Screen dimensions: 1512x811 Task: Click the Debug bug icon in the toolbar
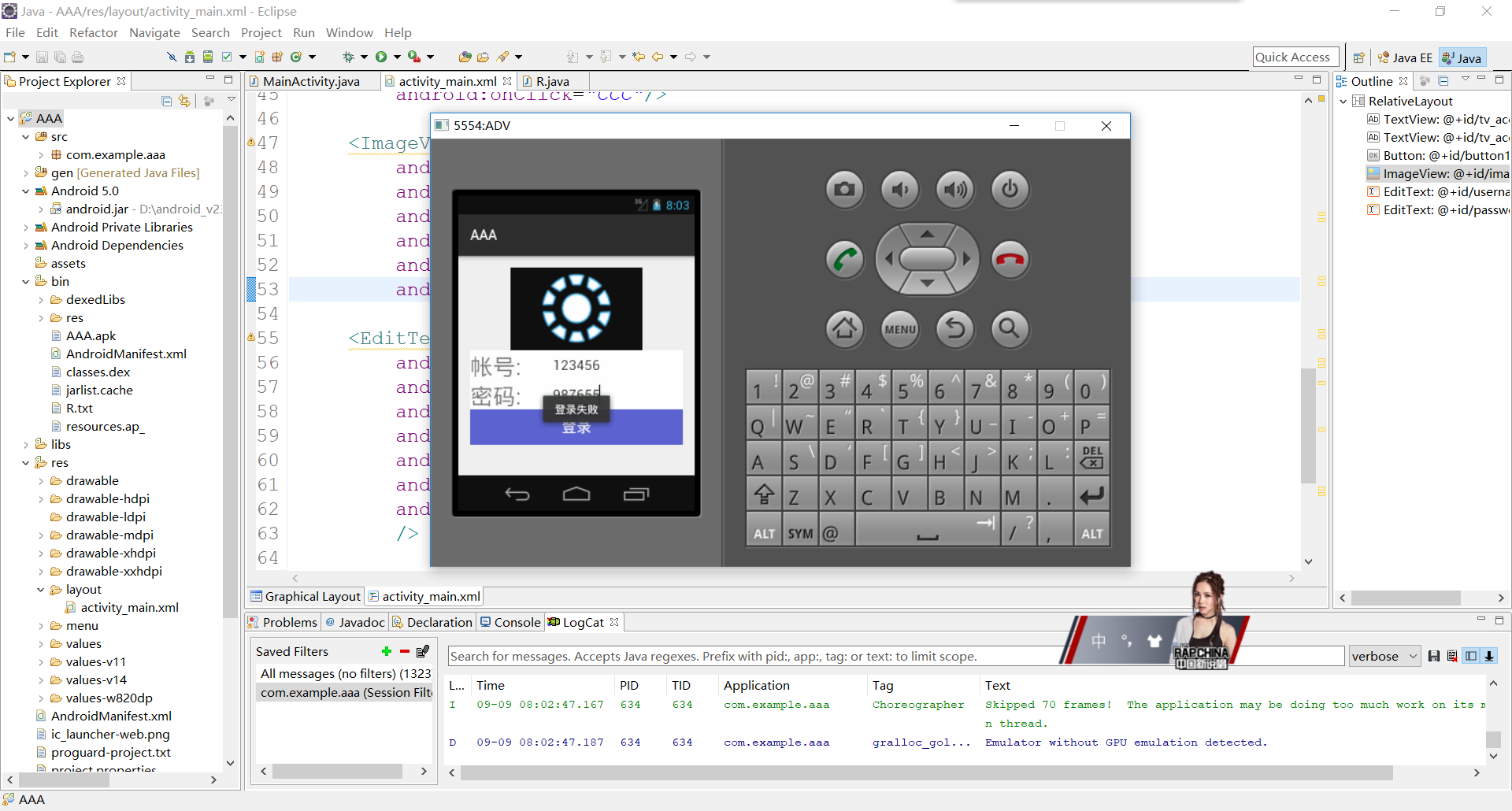tap(348, 57)
